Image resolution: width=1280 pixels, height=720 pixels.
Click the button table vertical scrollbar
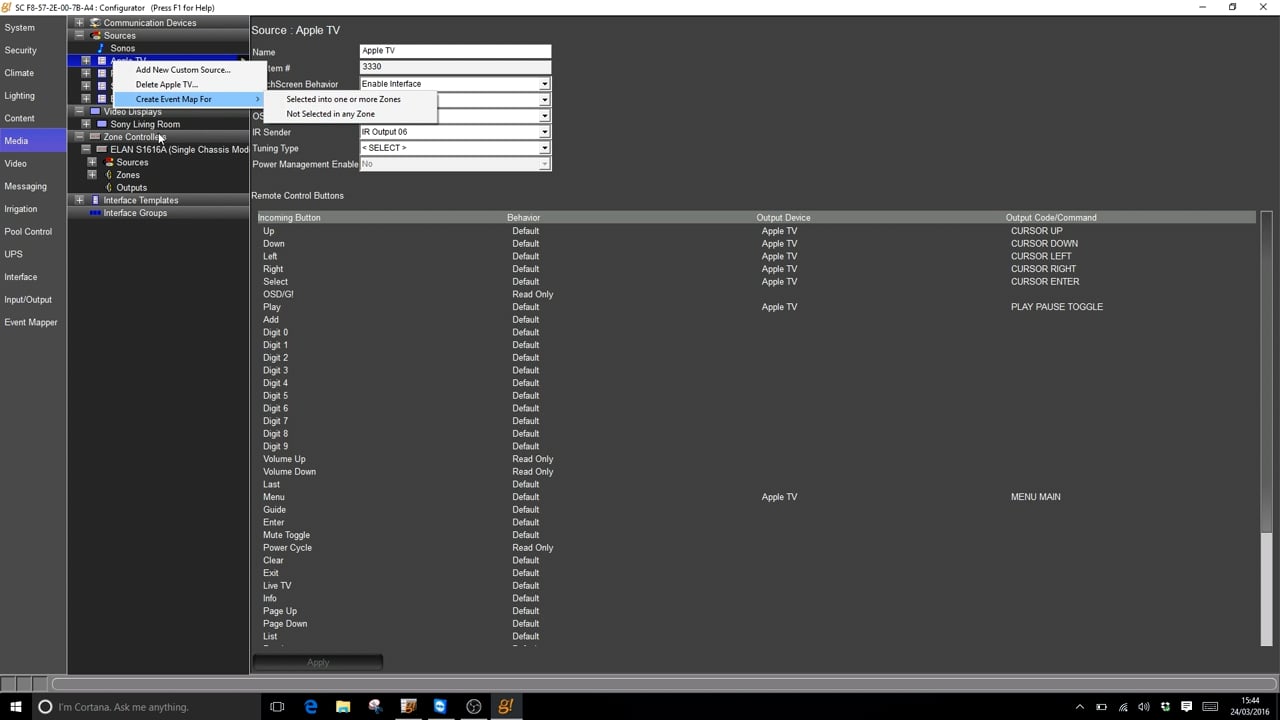[x=1267, y=429]
